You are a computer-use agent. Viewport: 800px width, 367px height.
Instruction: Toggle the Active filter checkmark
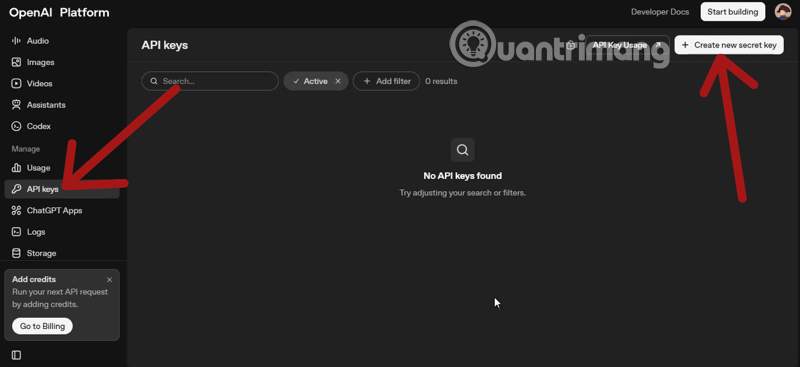click(x=296, y=81)
